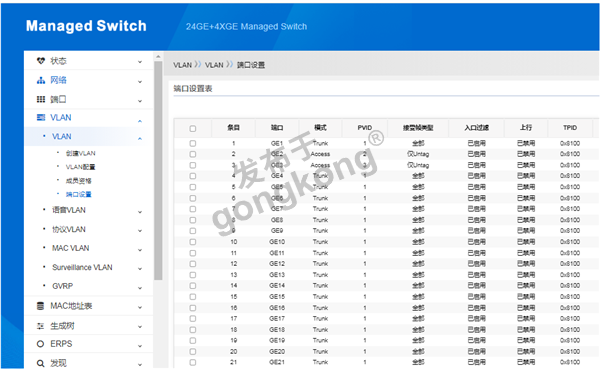600x369 pixels.
Task: Click the heart status icon in sidebar
Action: pos(41,60)
